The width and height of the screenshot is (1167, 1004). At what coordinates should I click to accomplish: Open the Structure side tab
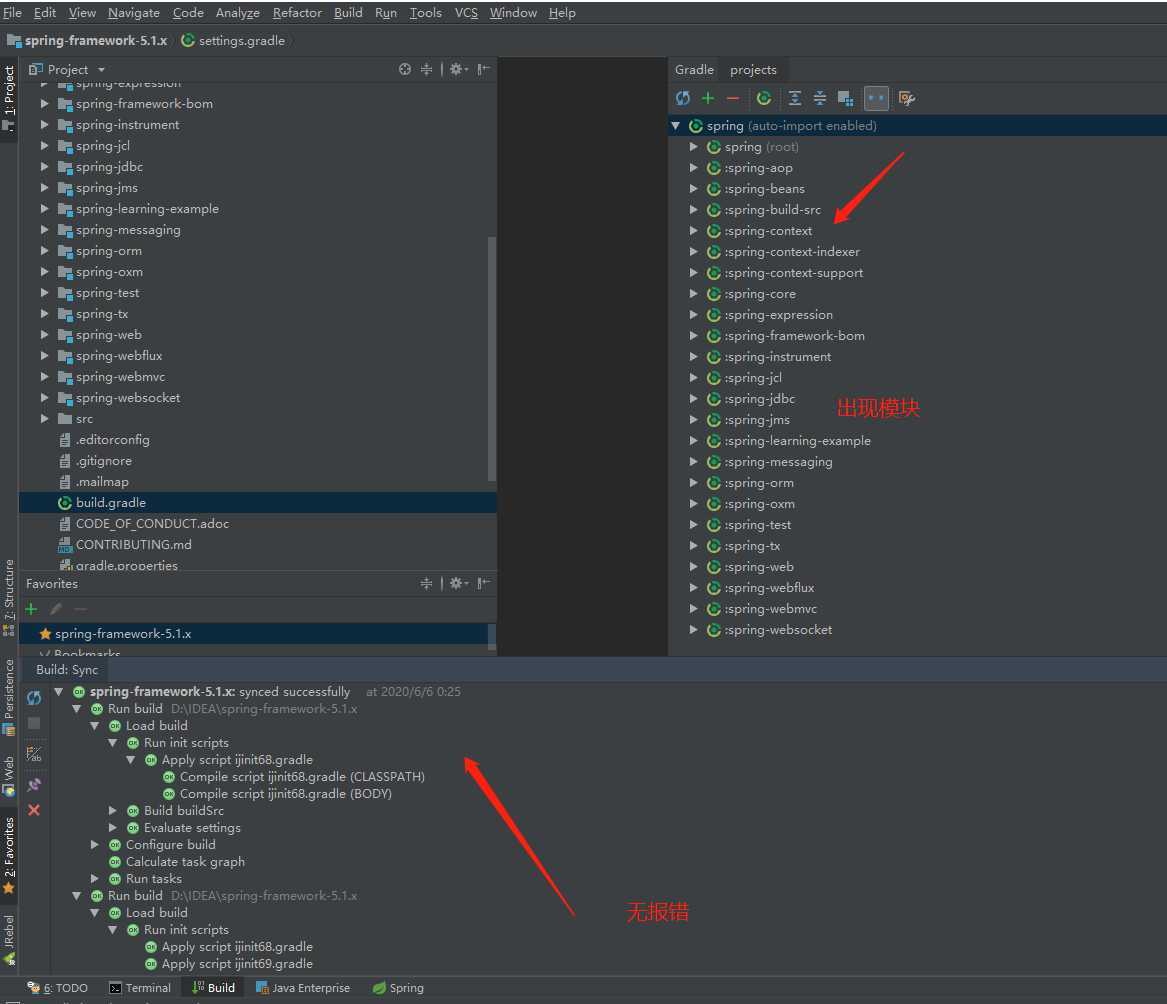pos(9,598)
